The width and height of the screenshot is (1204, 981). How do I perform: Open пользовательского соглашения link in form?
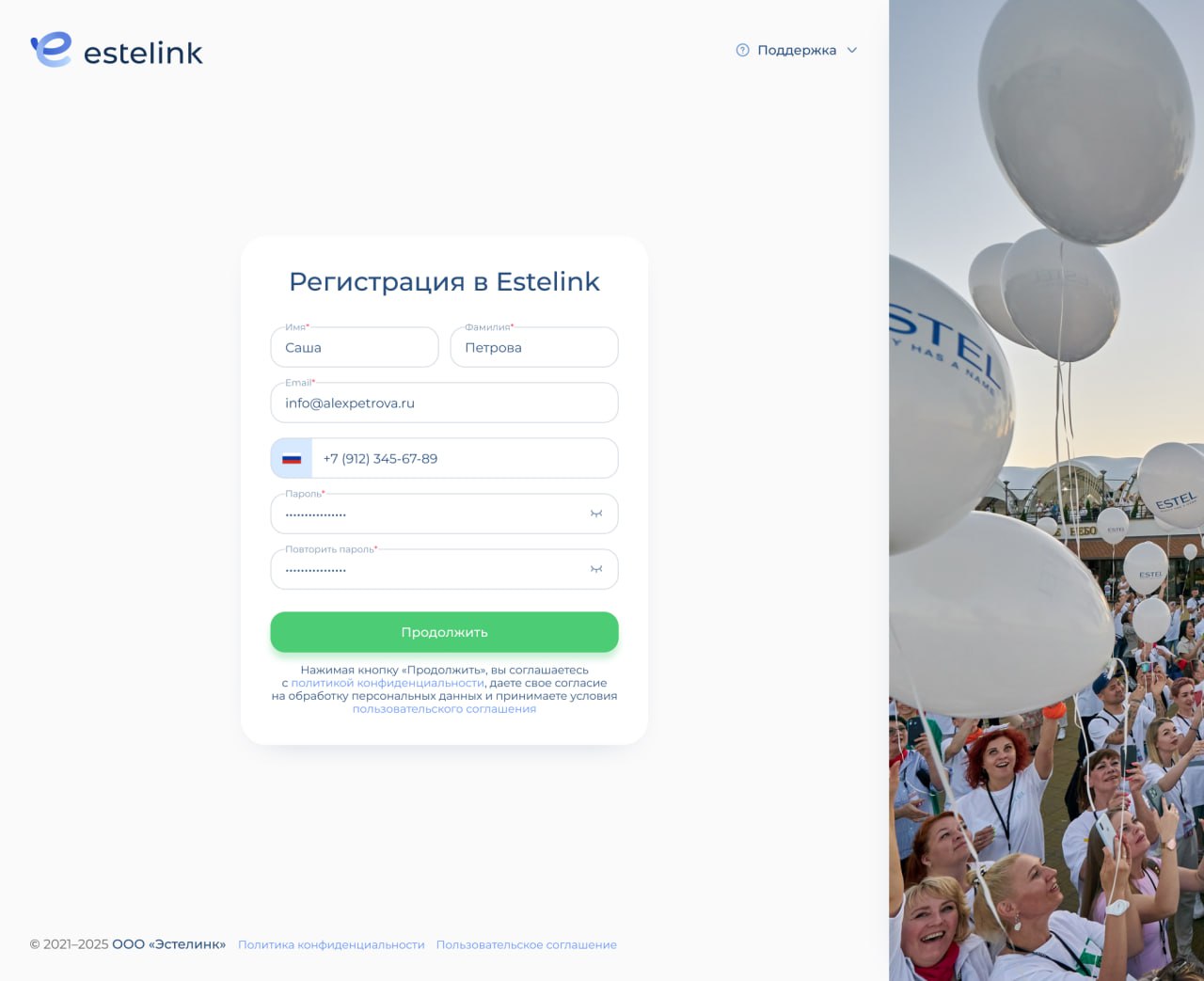(x=444, y=709)
